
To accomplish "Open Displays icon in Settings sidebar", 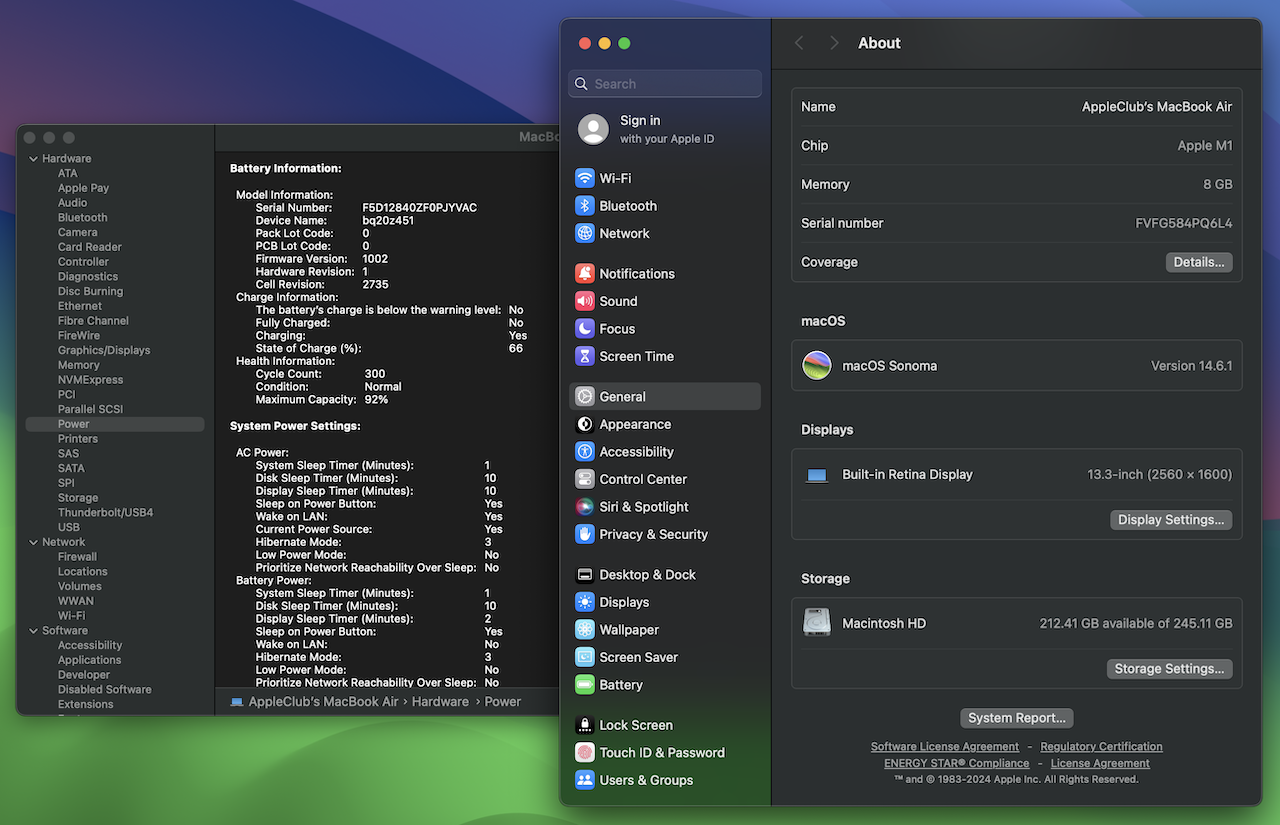I will coord(585,602).
